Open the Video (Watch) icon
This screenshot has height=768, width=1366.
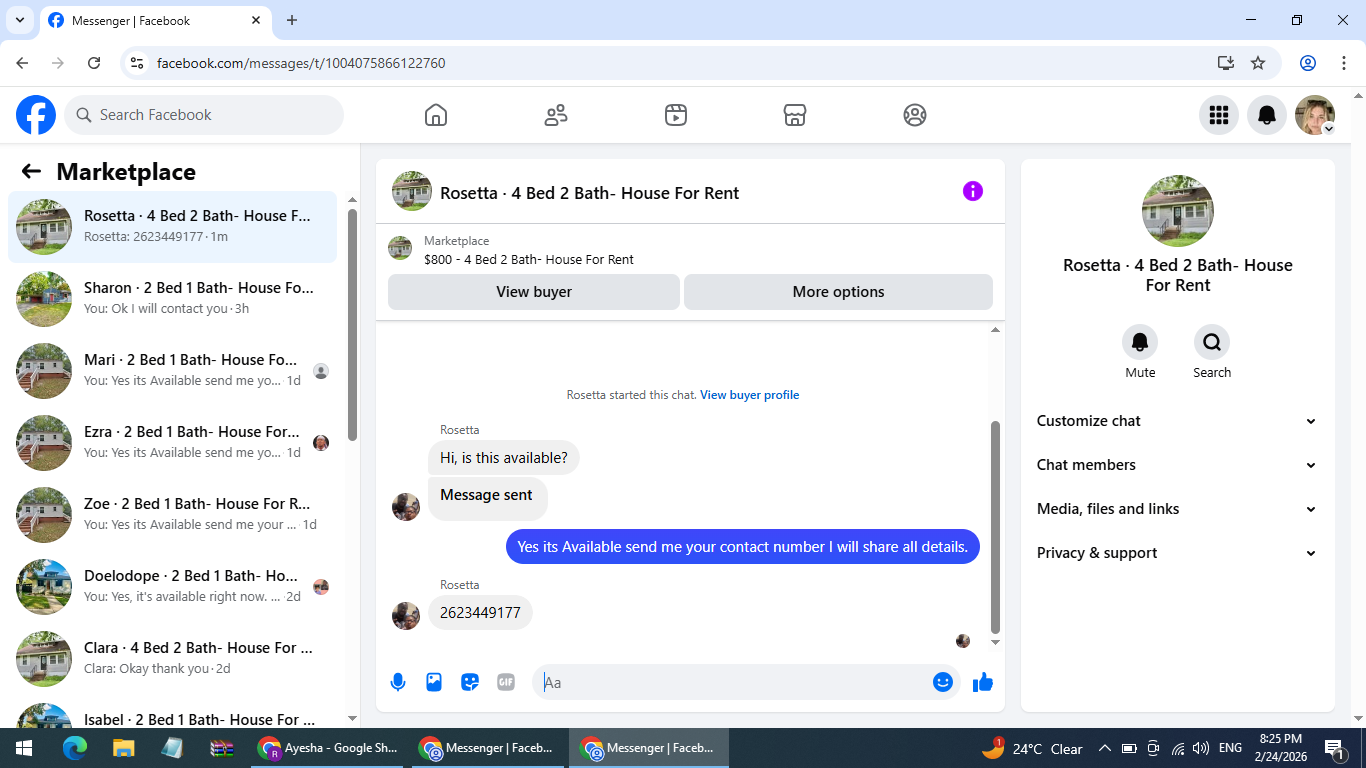coord(676,115)
